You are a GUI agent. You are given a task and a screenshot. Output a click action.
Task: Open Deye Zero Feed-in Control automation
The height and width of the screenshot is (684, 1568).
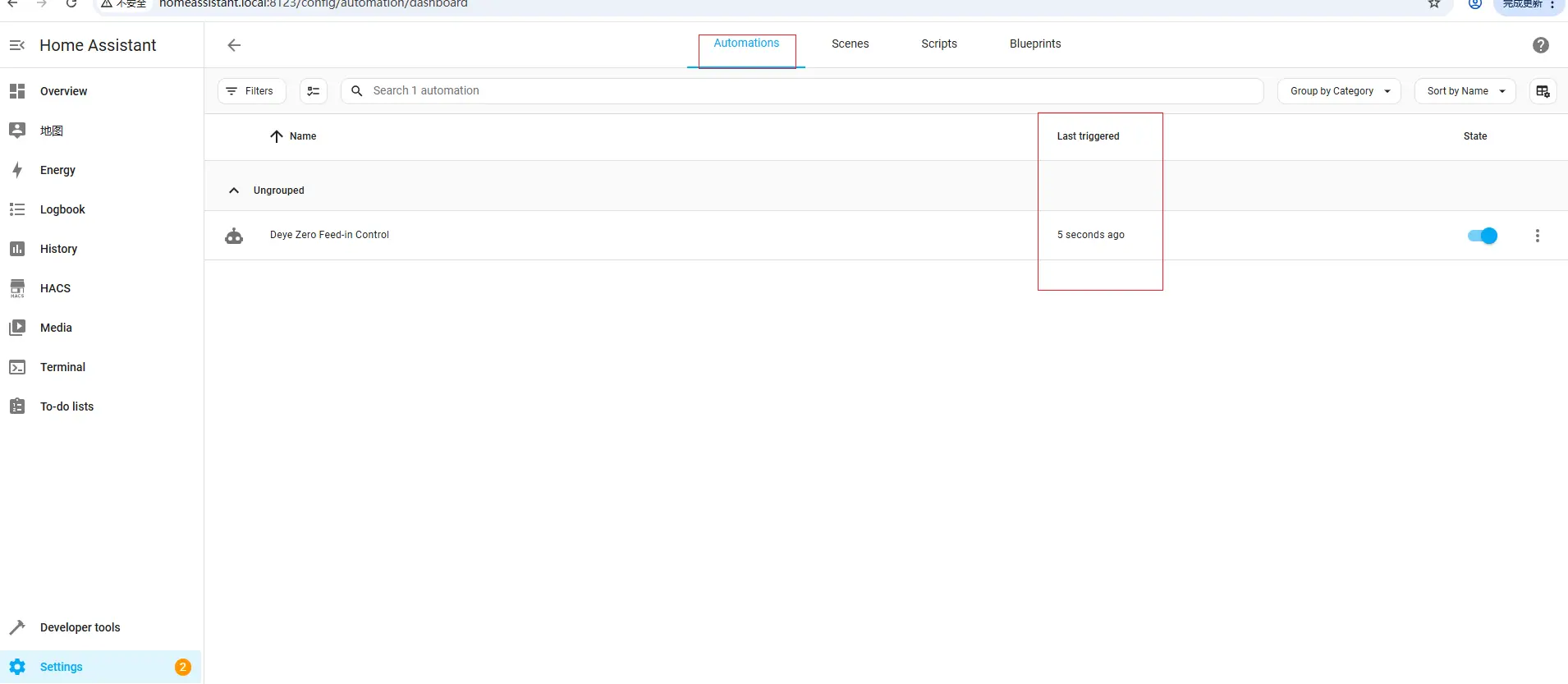tap(329, 235)
